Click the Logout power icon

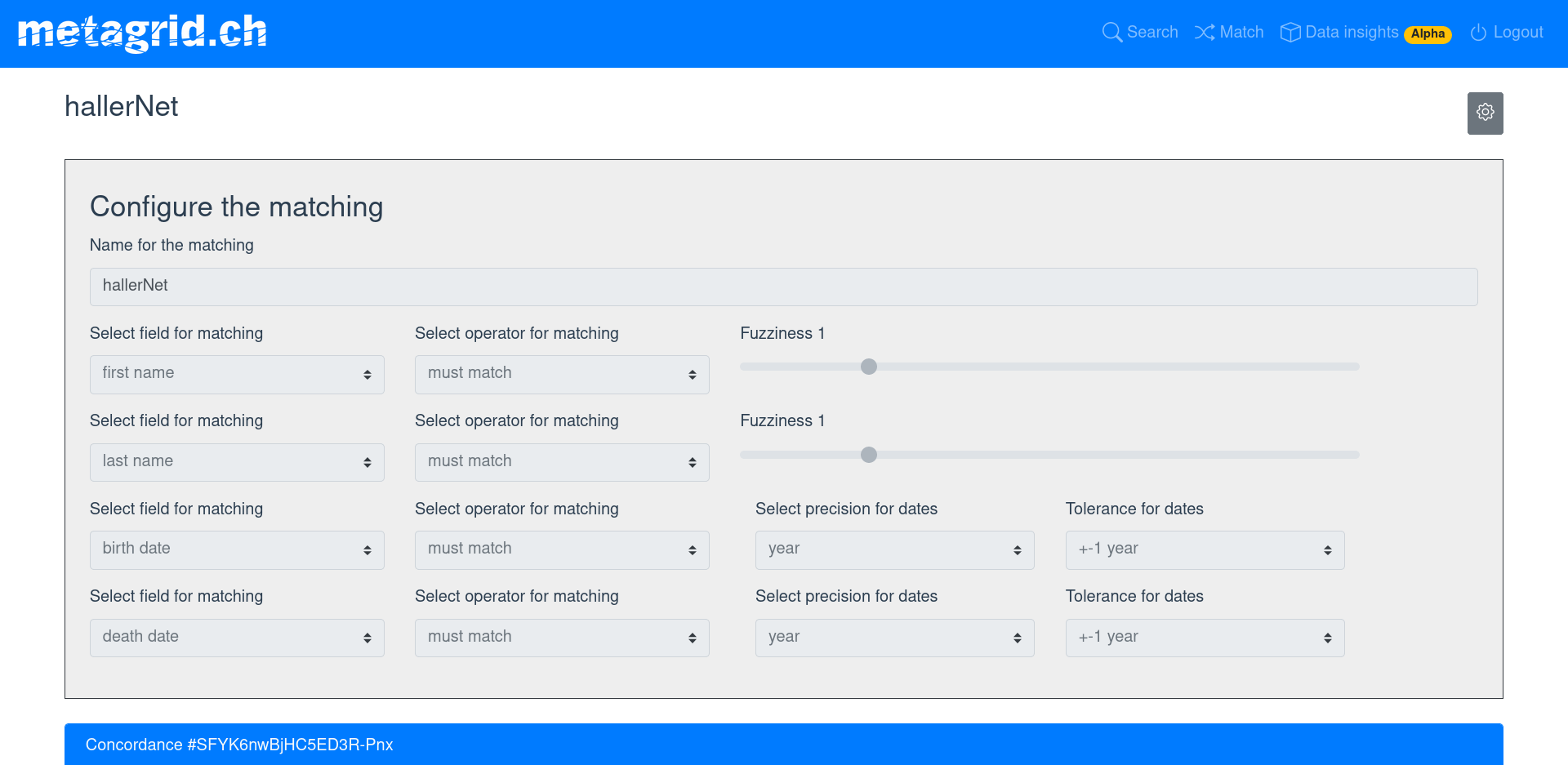pos(1478,33)
